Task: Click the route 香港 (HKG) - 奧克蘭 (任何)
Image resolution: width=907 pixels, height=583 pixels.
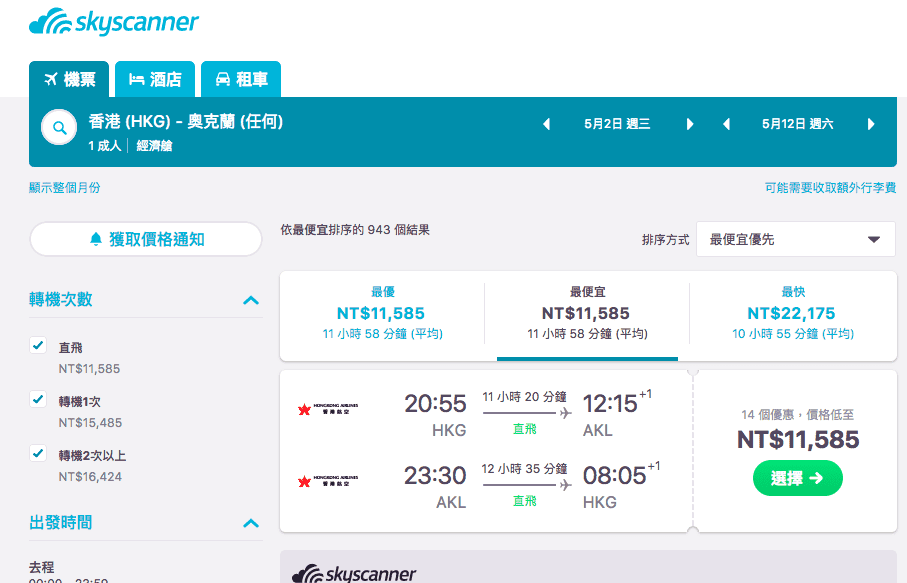Action: 186,121
